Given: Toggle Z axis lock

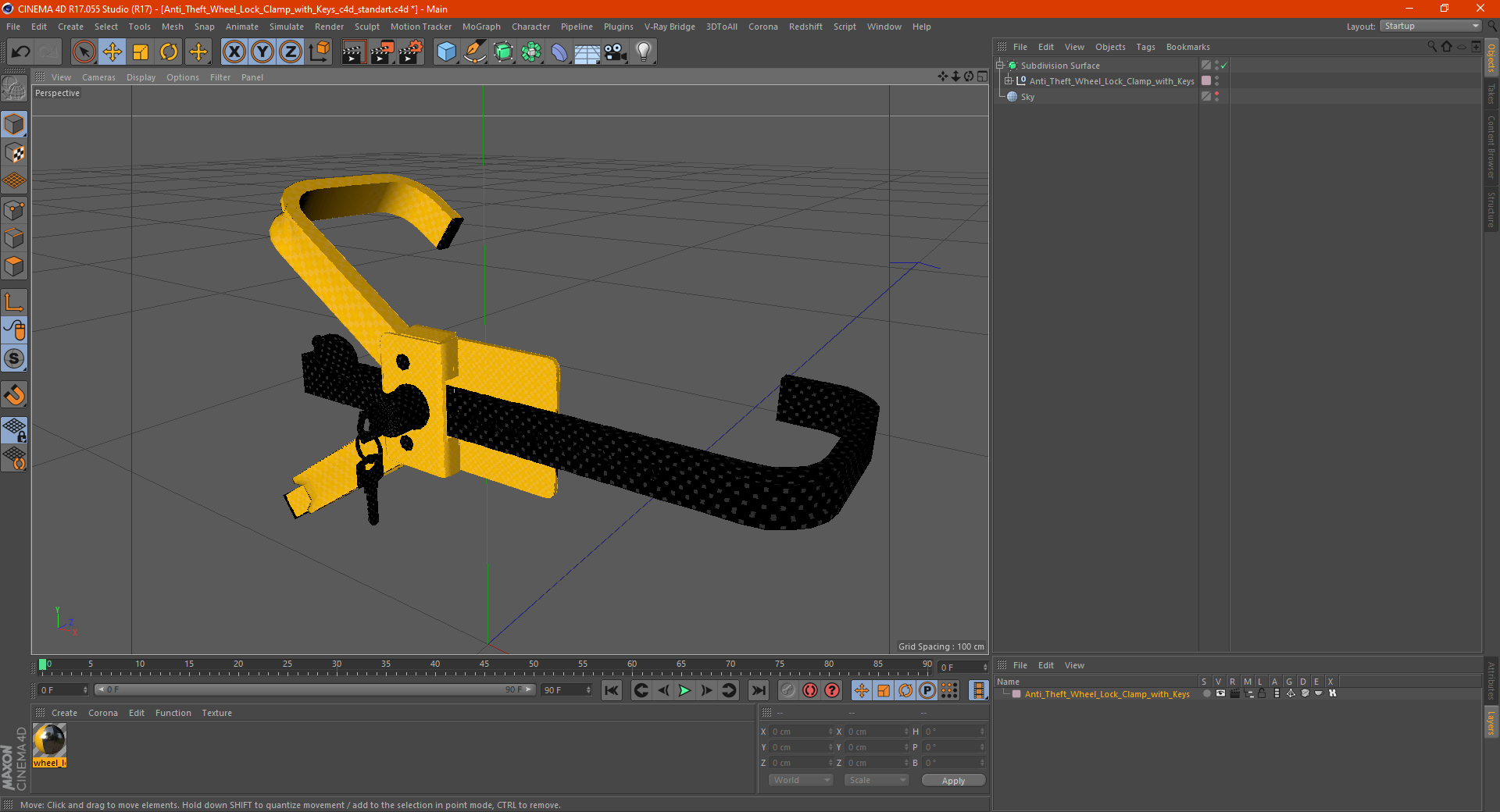Looking at the screenshot, I should 291,52.
